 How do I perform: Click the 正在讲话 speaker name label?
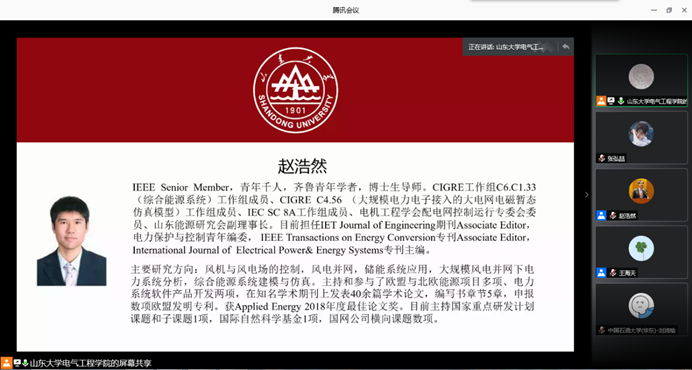coord(506,47)
